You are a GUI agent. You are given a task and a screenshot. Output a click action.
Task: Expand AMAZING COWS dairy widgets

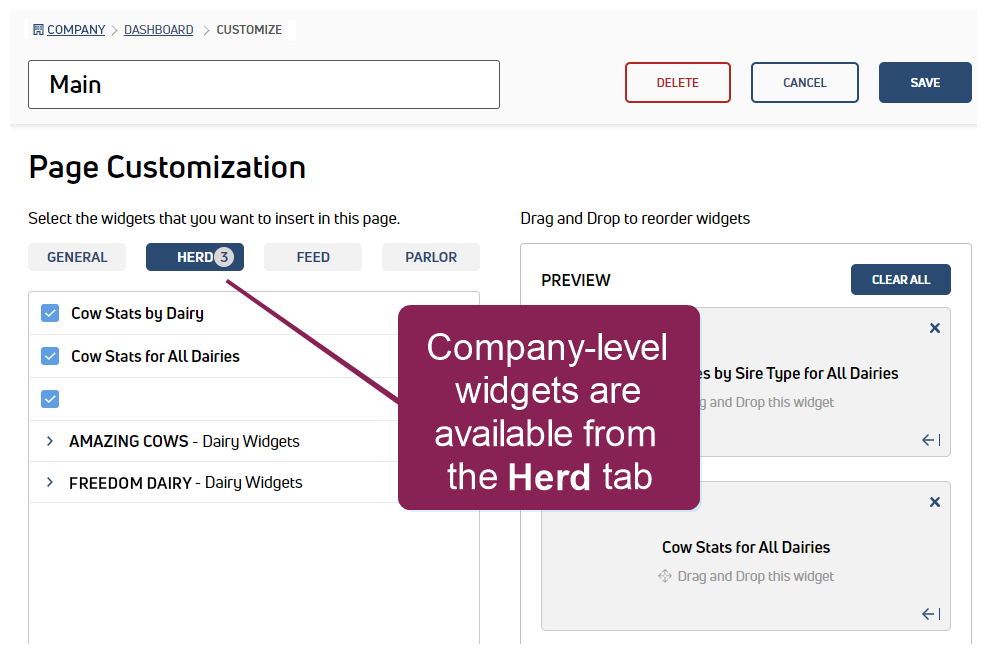(x=50, y=441)
